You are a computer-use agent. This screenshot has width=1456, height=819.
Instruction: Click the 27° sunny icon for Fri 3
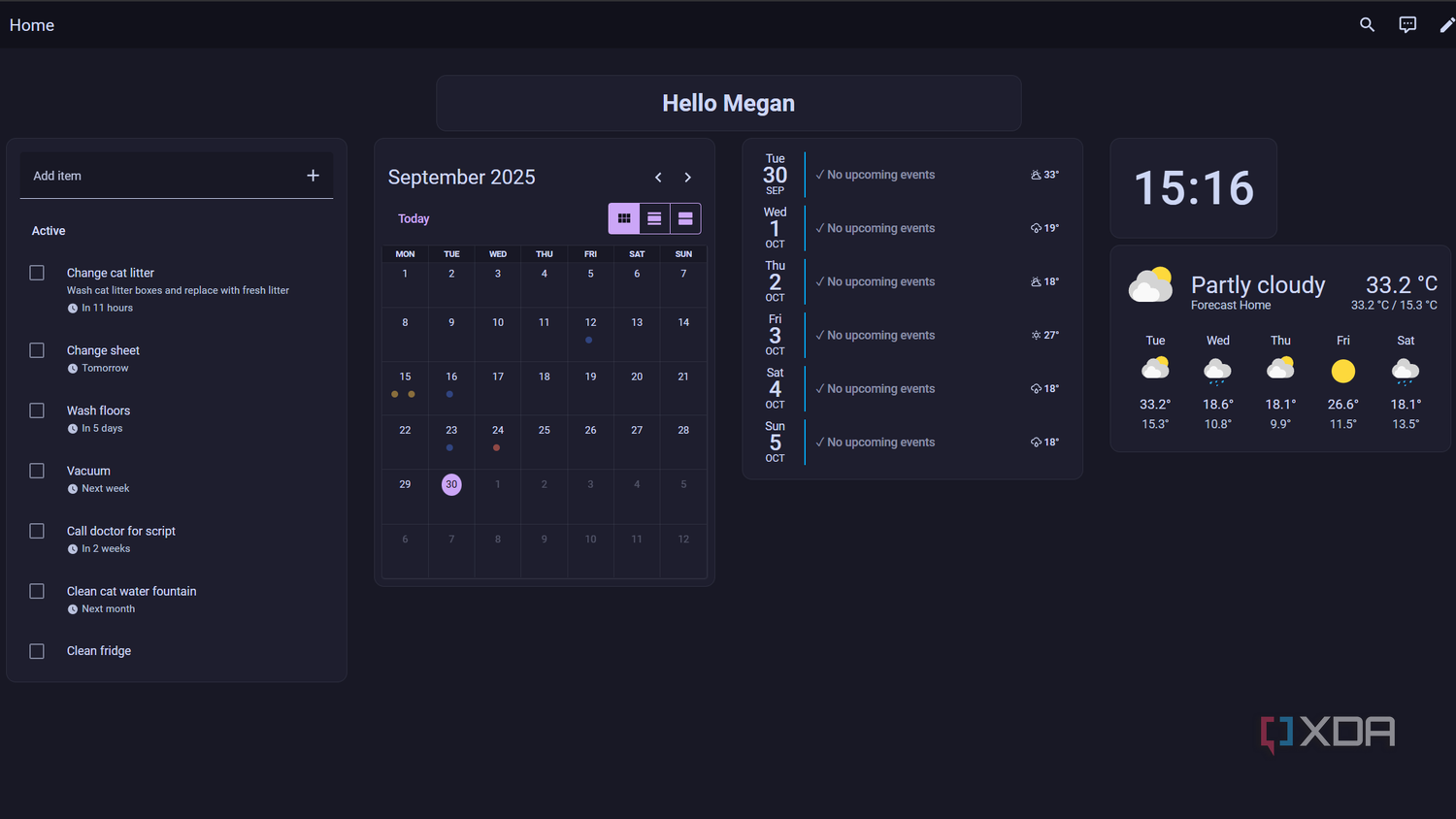tap(1036, 336)
